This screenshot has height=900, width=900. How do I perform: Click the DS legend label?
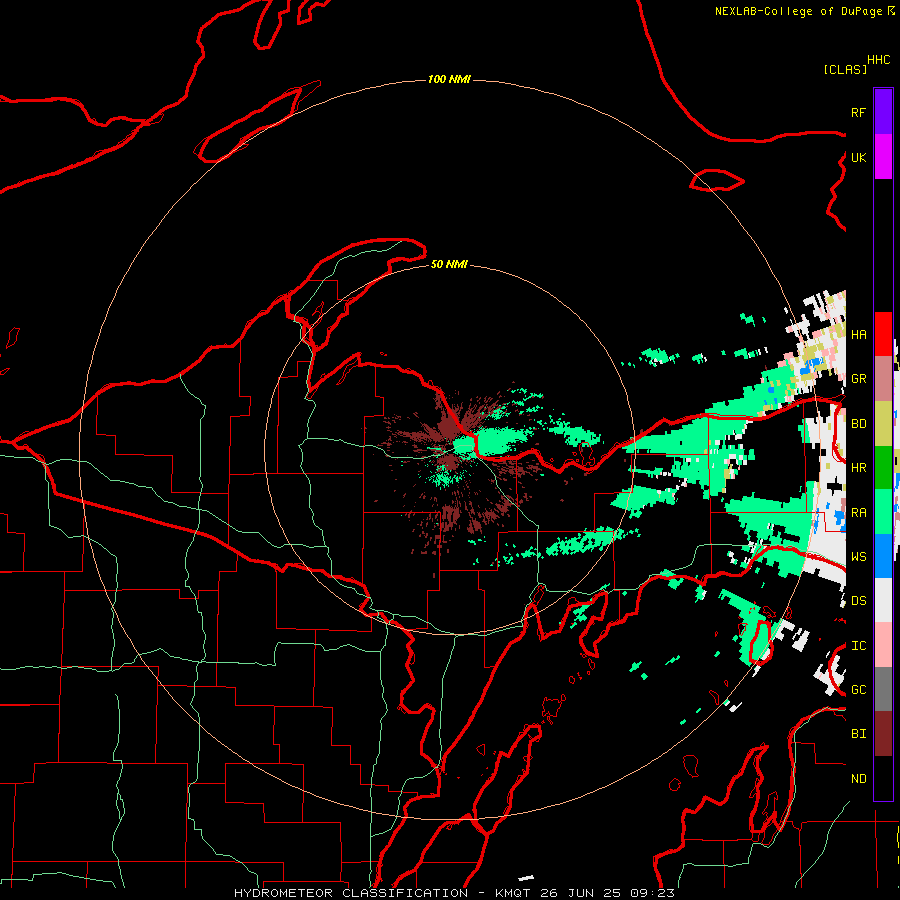tap(858, 600)
